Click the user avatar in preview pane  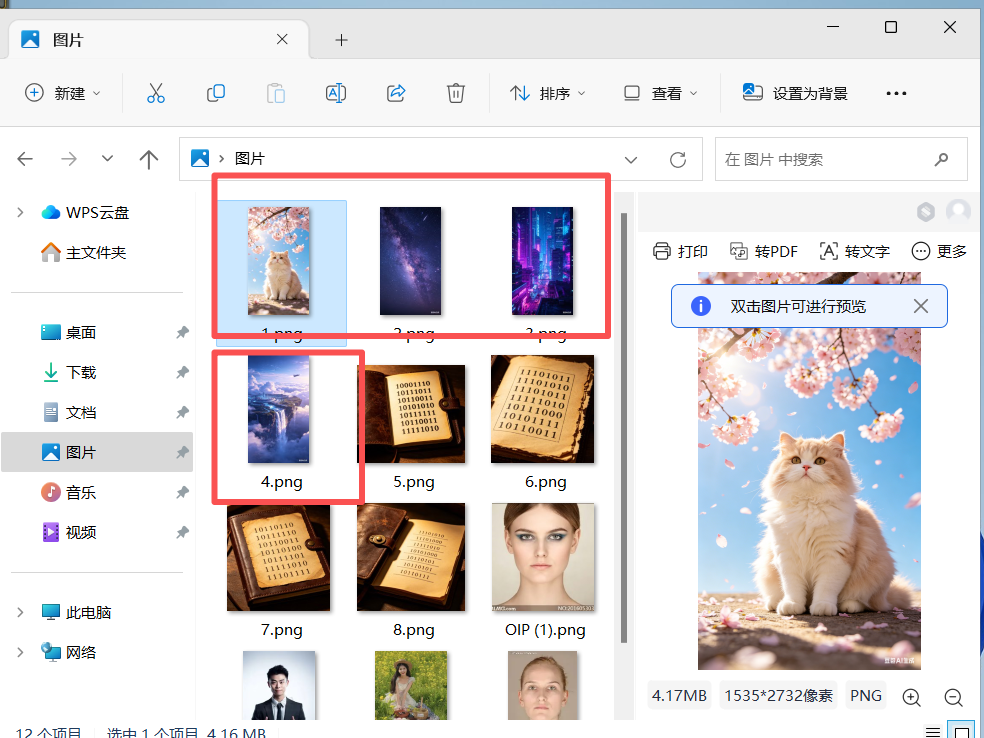[958, 211]
